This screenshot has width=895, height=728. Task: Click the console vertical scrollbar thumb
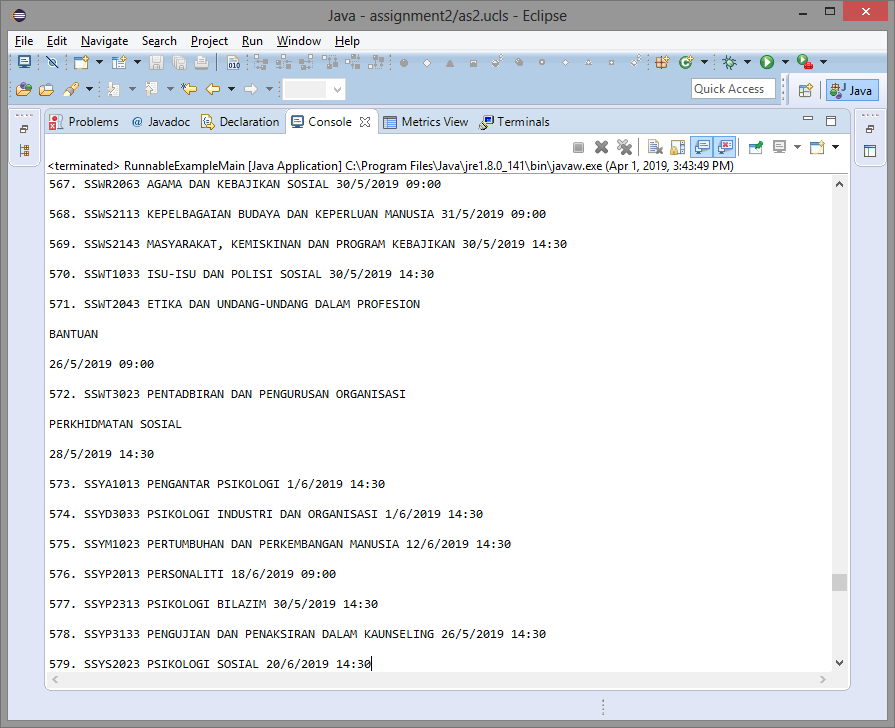pyautogui.click(x=839, y=582)
